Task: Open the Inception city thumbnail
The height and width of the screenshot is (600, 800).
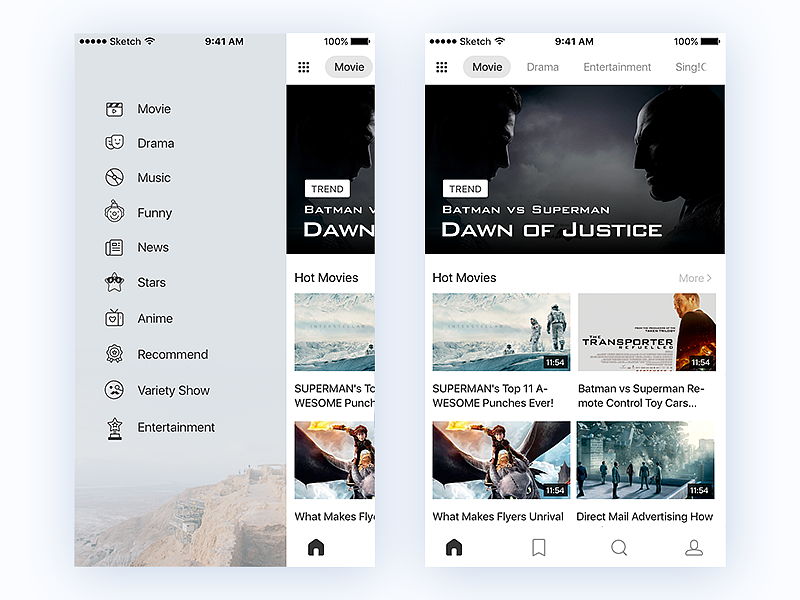Action: [x=645, y=460]
